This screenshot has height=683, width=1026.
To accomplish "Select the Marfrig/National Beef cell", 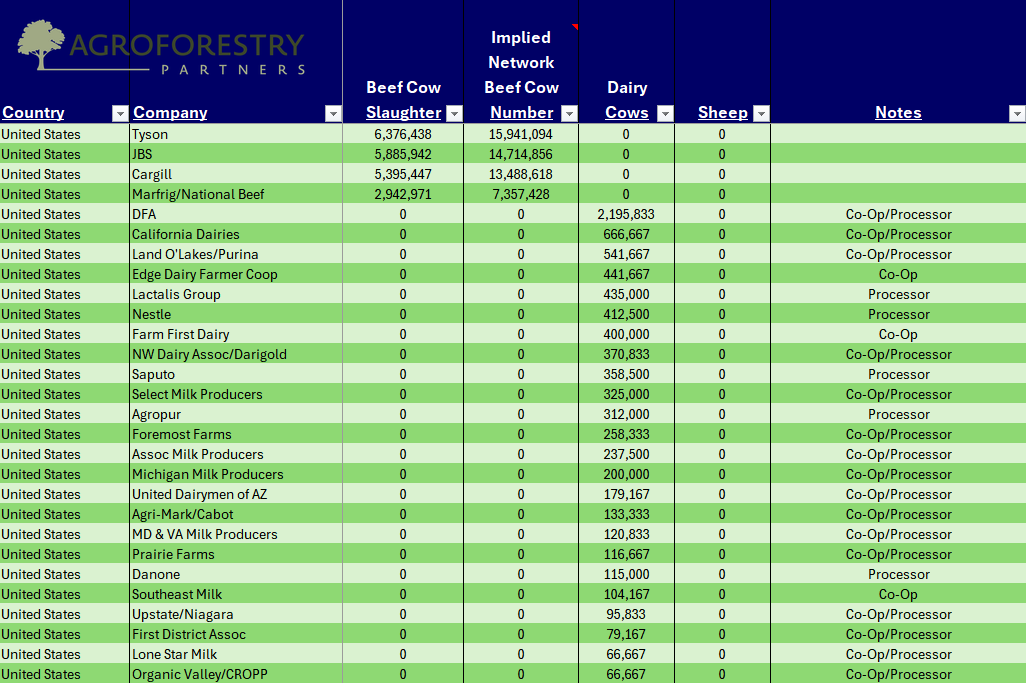I will pyautogui.click(x=236, y=194).
